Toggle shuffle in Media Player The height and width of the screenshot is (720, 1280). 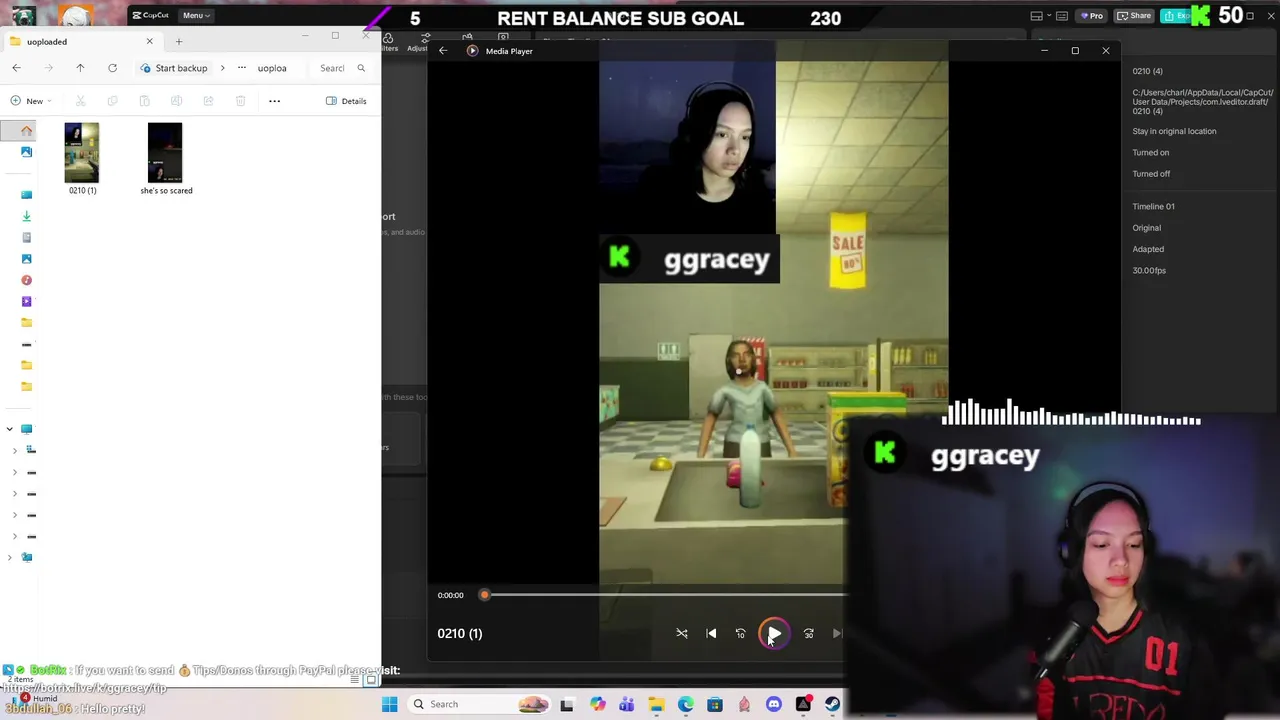pyautogui.click(x=682, y=633)
